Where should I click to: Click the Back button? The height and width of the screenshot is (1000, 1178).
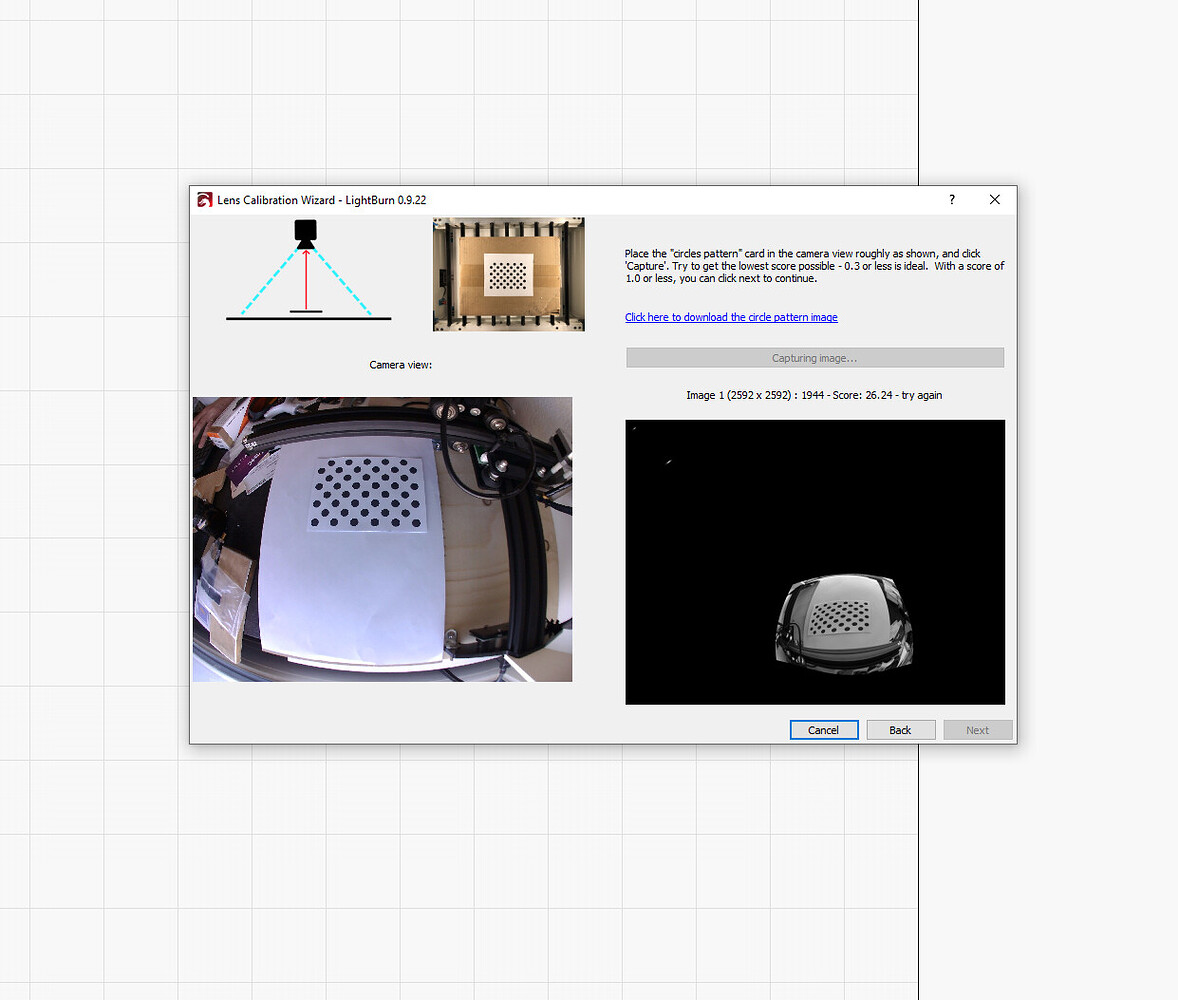coord(900,729)
